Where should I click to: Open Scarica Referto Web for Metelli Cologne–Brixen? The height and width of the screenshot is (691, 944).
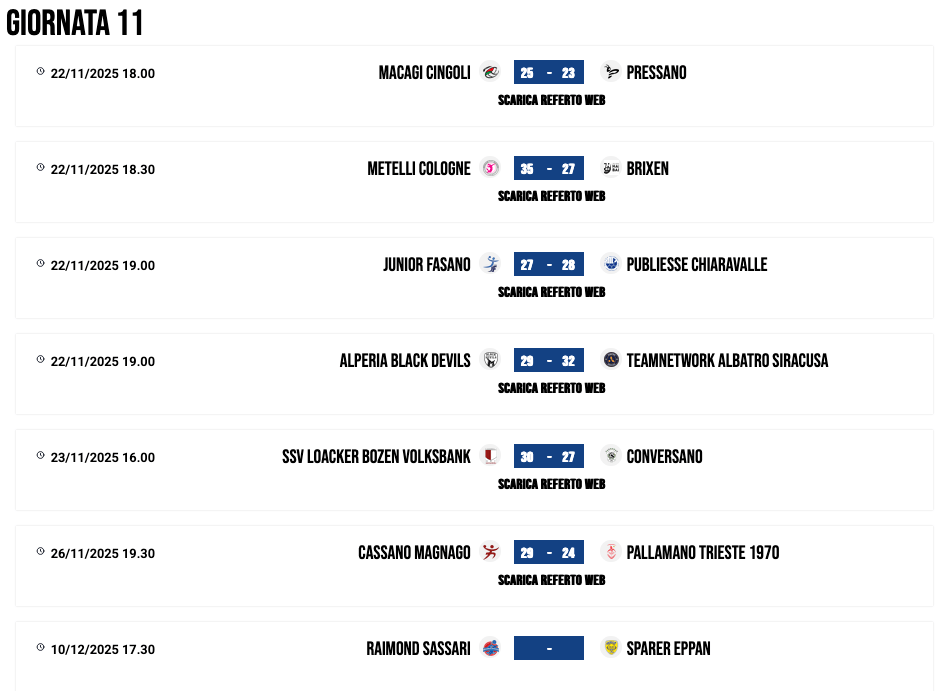551,196
